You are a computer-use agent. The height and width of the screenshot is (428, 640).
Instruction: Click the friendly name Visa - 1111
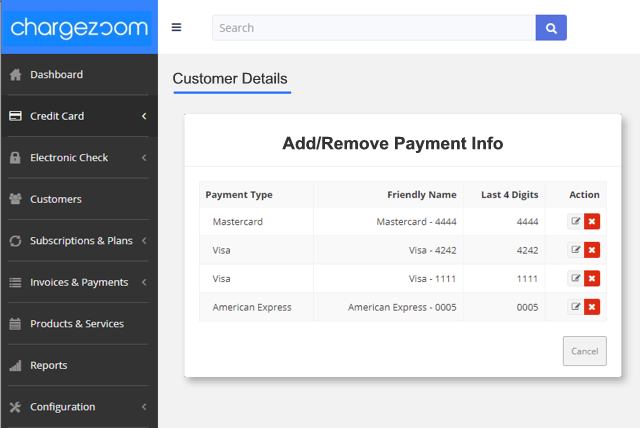pos(433,279)
